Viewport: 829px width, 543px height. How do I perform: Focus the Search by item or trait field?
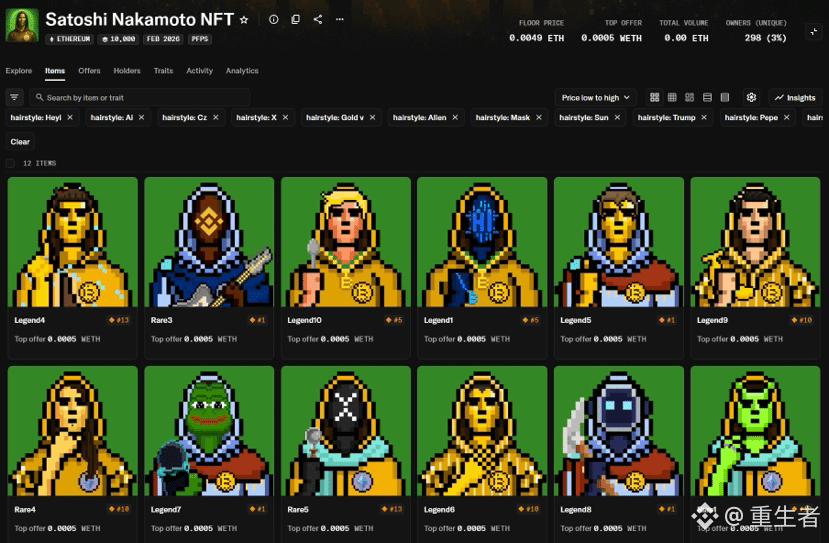[140, 97]
